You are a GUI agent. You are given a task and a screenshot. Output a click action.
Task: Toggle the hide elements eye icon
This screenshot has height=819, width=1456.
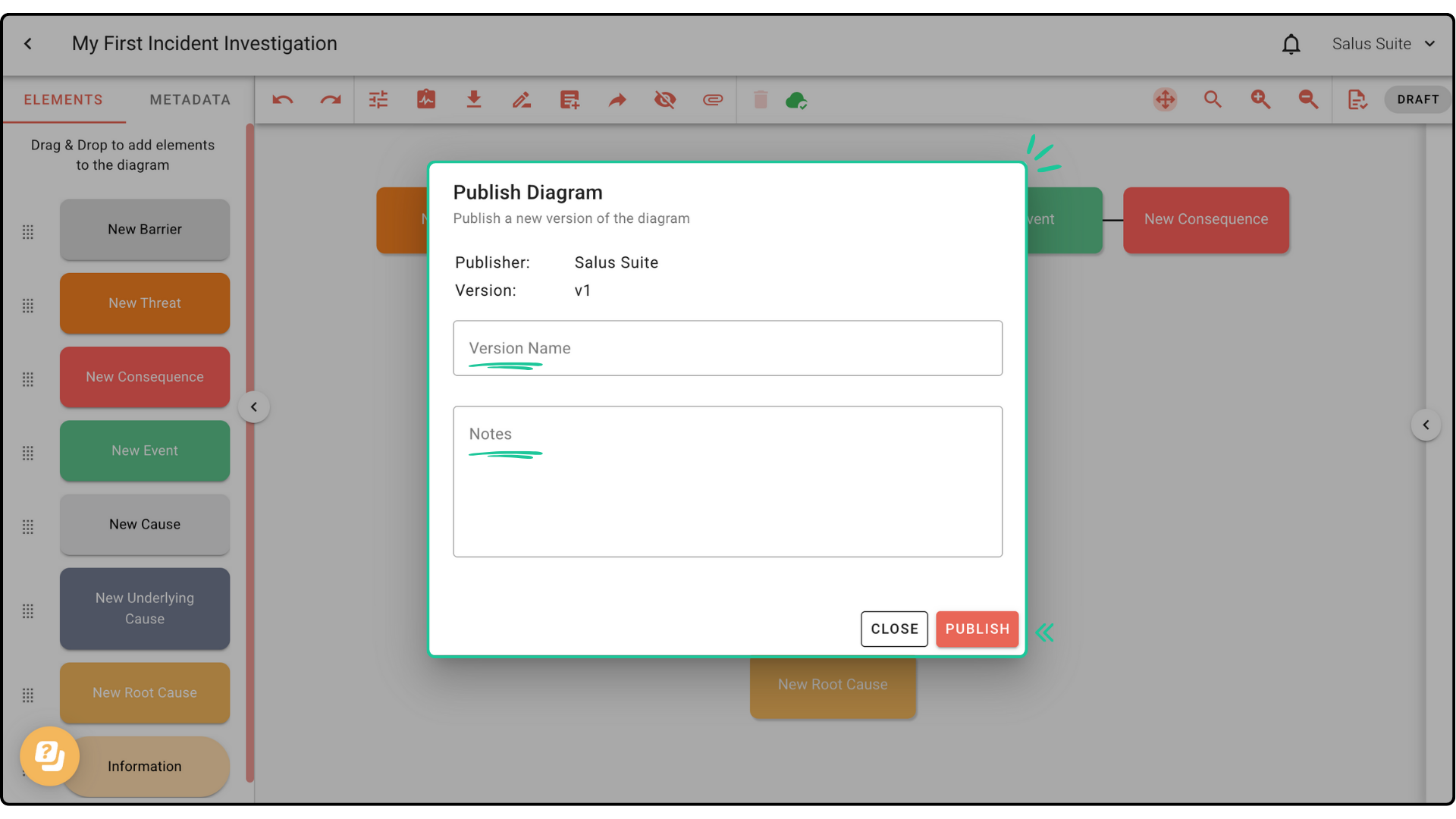[665, 100]
